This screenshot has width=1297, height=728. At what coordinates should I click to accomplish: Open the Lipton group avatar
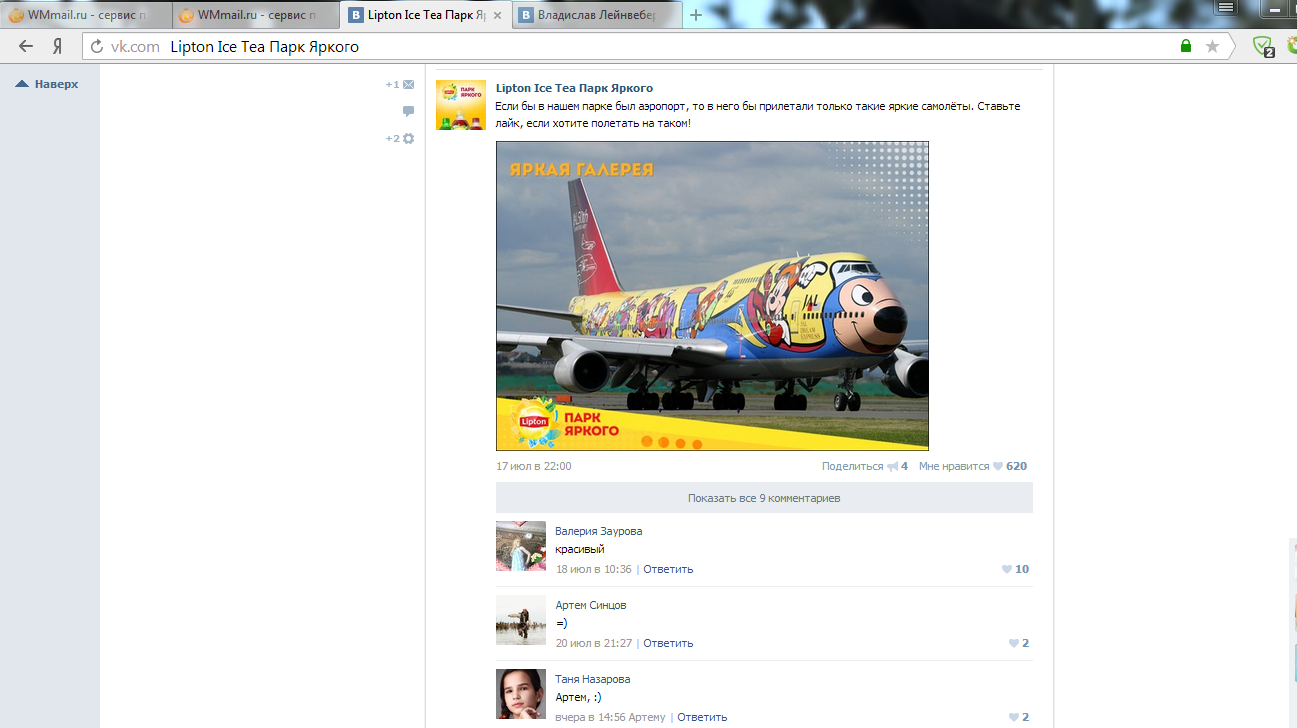point(461,105)
